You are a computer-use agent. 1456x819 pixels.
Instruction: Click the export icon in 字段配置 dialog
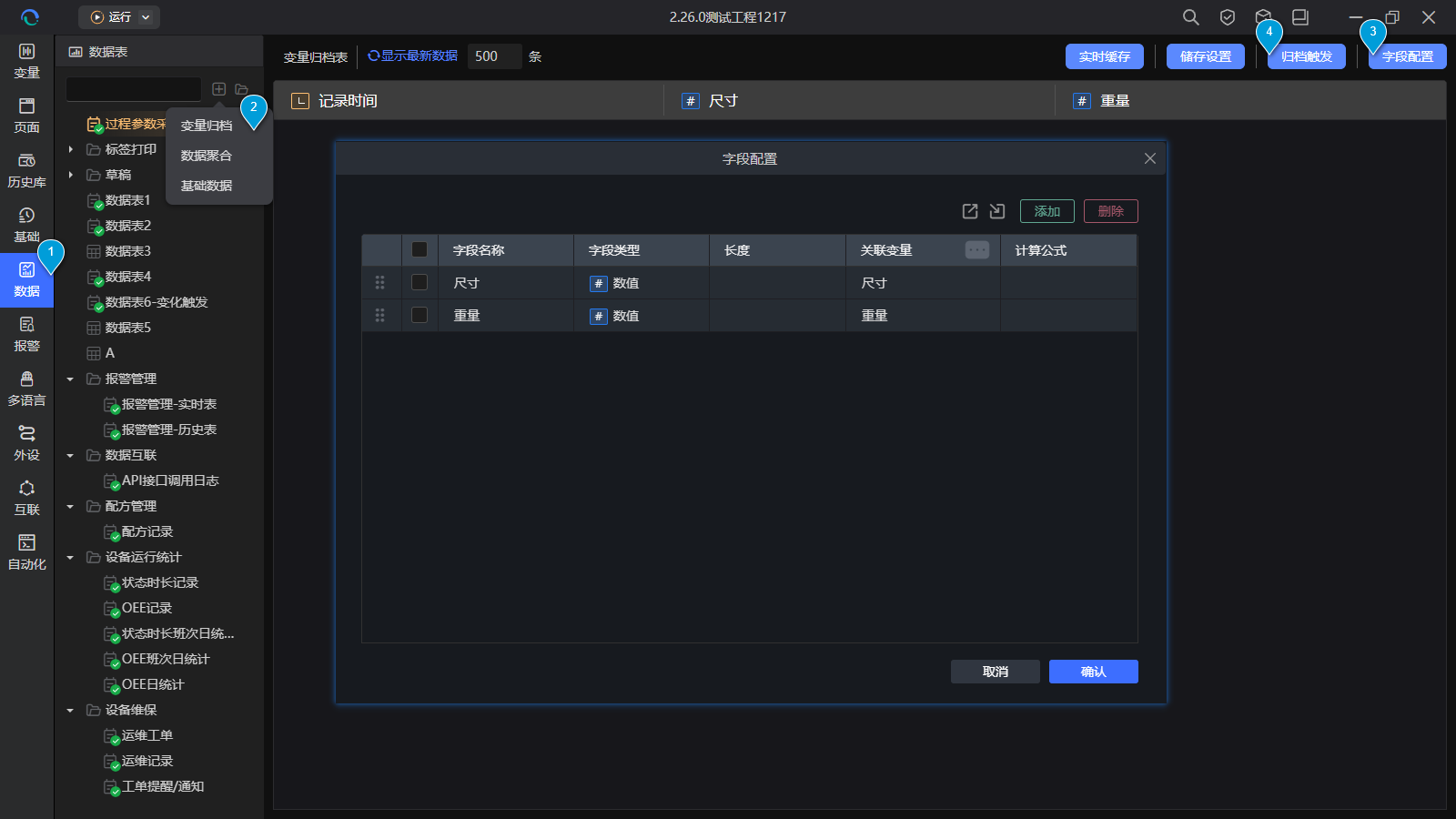(970, 211)
